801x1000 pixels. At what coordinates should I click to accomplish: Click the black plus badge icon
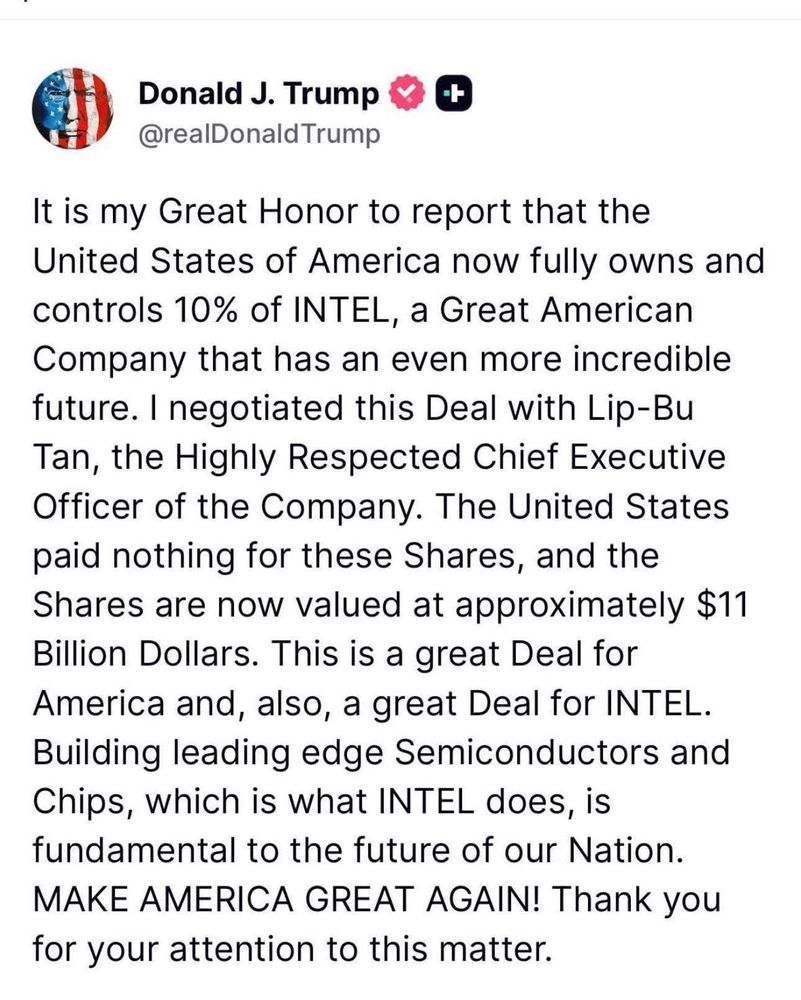(x=453, y=93)
